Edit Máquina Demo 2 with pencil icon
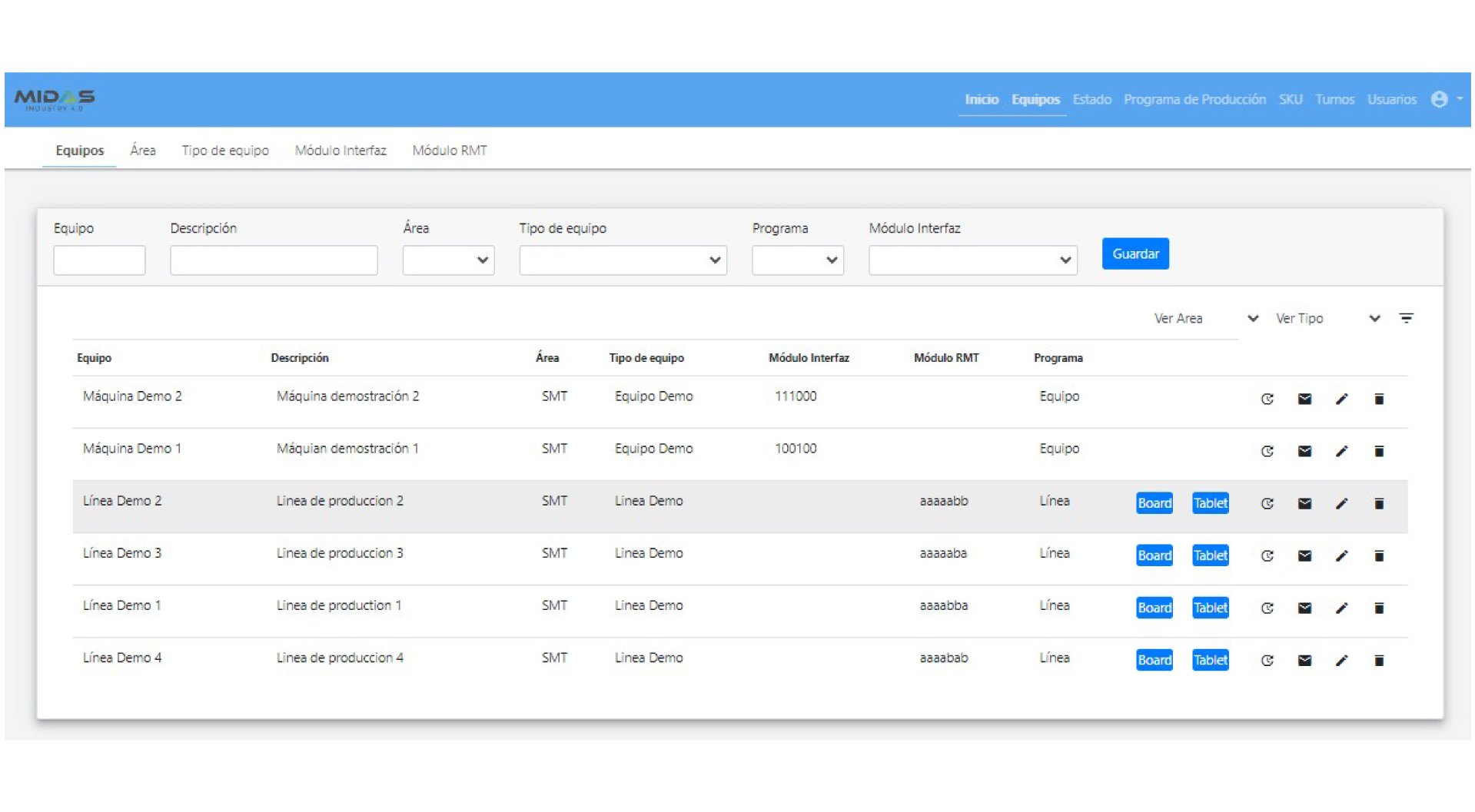1475x812 pixels. (x=1341, y=399)
